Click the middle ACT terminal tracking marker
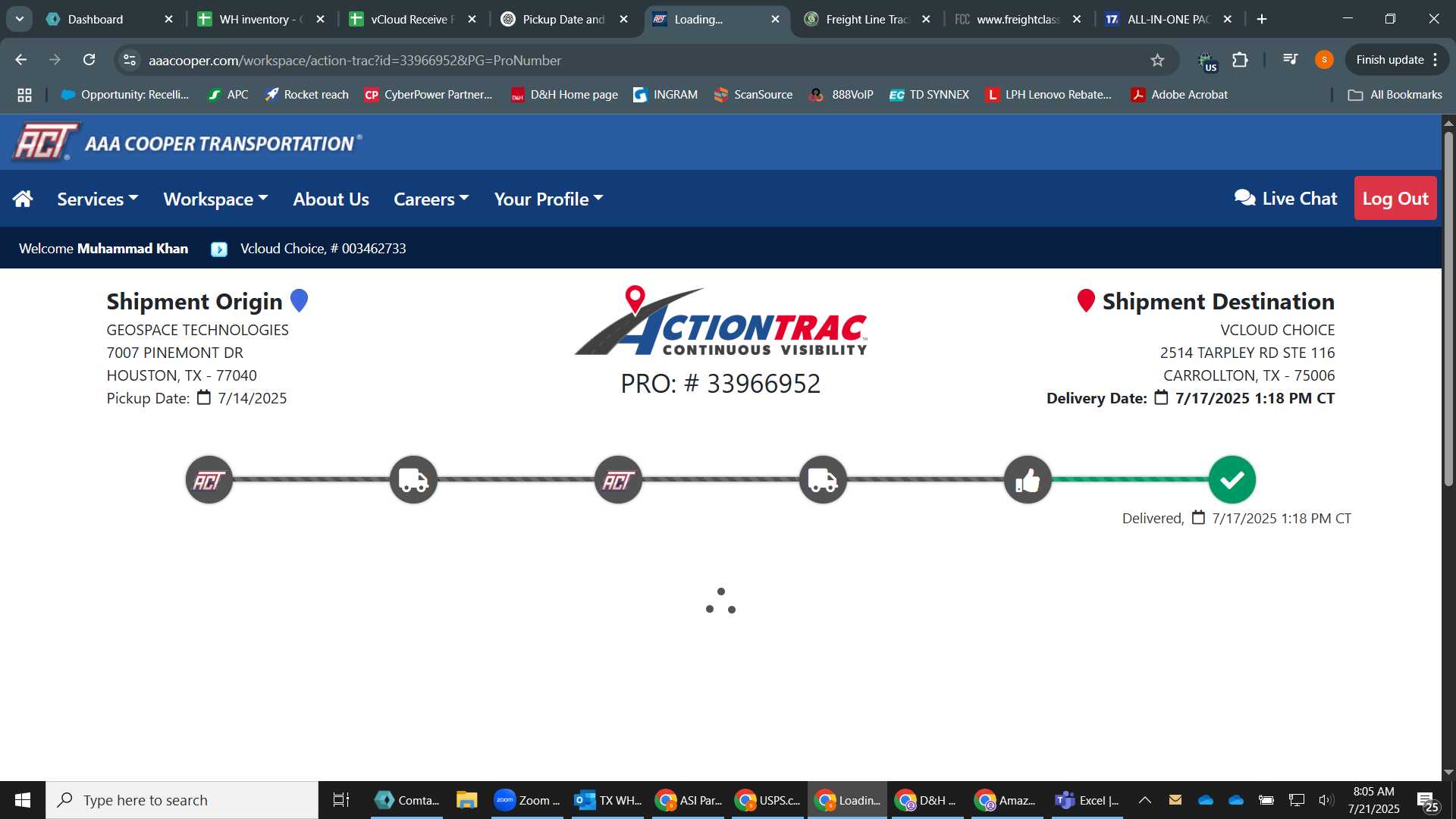Viewport: 1456px width, 819px height. [x=618, y=480]
